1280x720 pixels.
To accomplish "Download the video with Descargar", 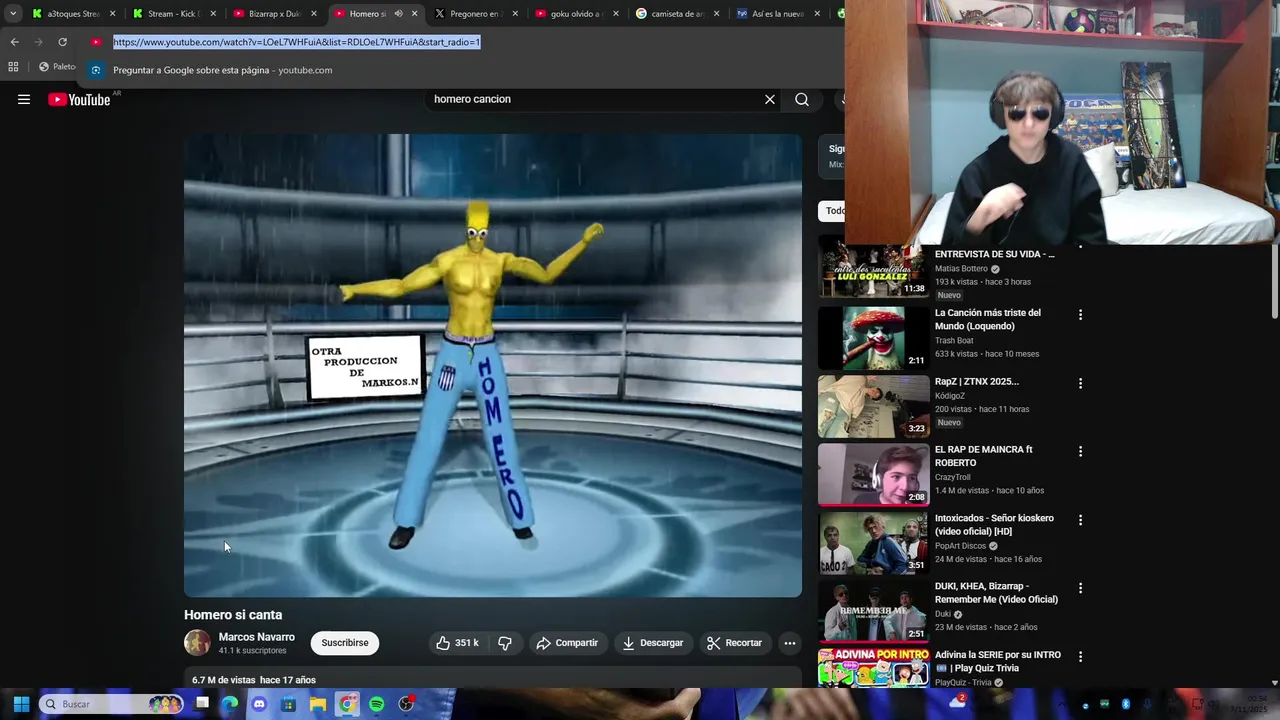I will tap(652, 643).
